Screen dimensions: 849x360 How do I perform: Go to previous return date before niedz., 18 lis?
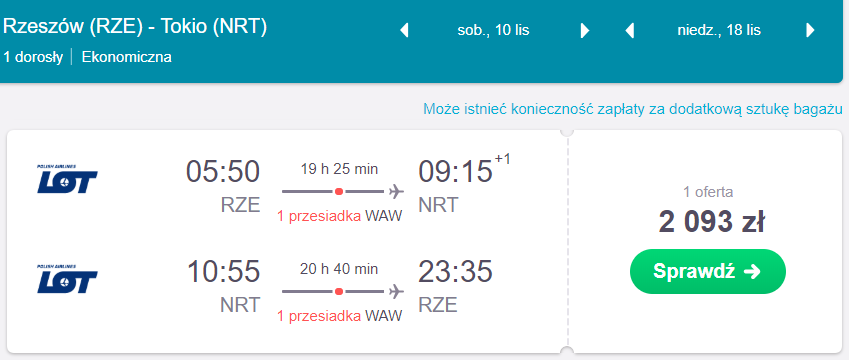click(x=630, y=30)
